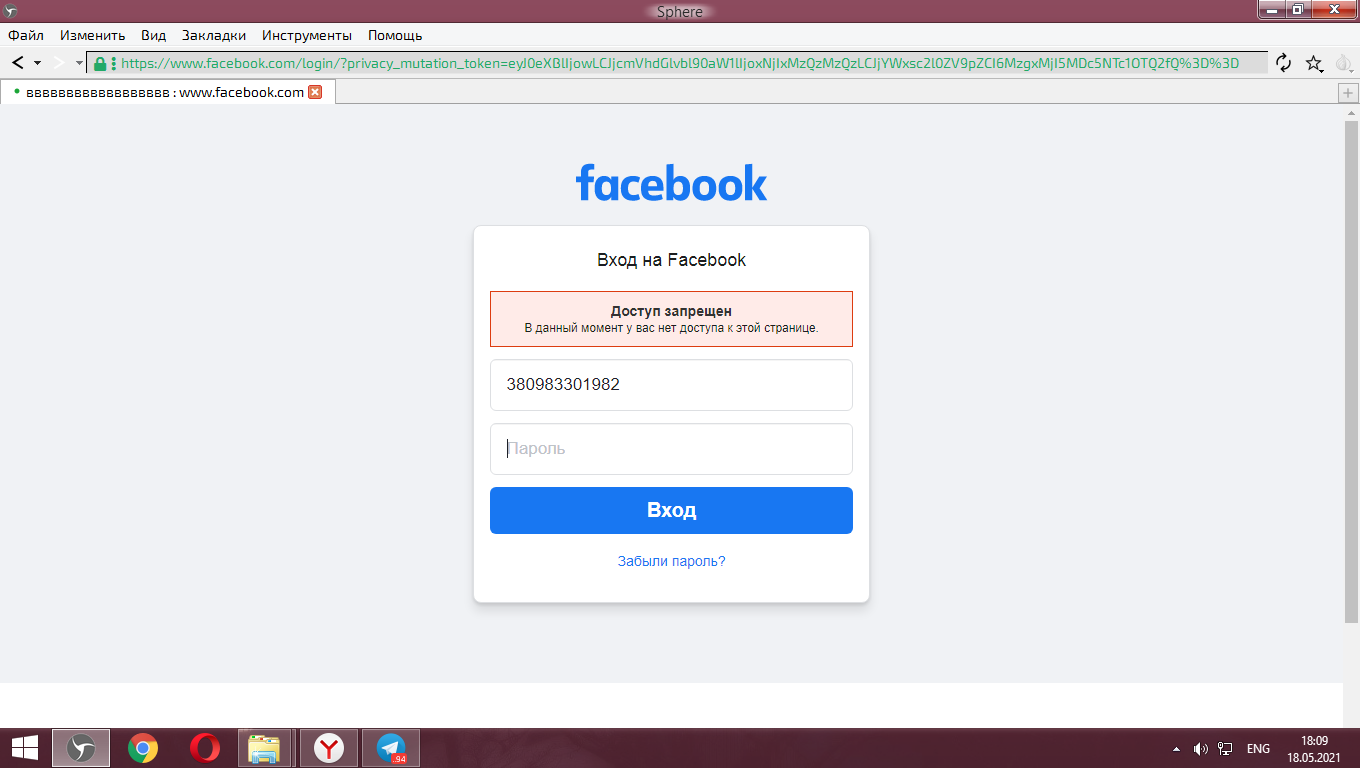Focus the Пароль password field

click(671, 449)
